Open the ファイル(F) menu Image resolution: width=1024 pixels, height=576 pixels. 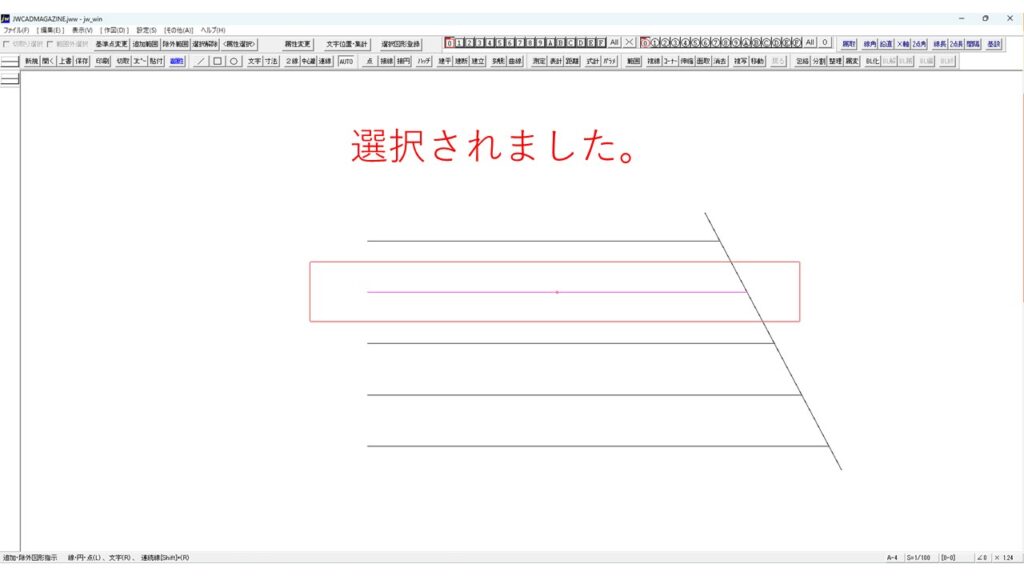click(16, 30)
